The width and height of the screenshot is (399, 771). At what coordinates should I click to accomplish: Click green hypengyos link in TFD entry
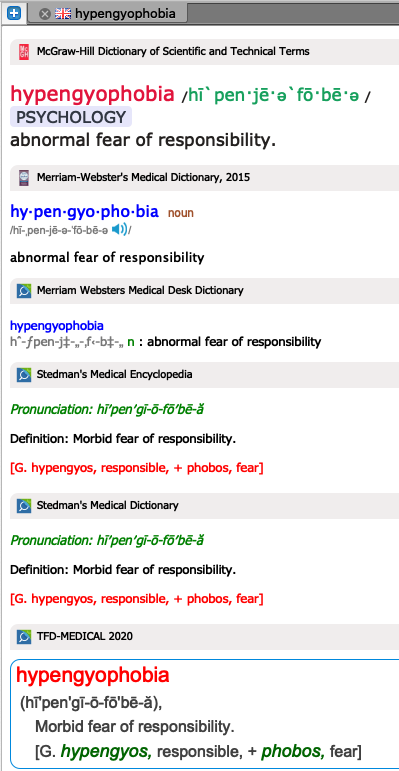(106, 751)
